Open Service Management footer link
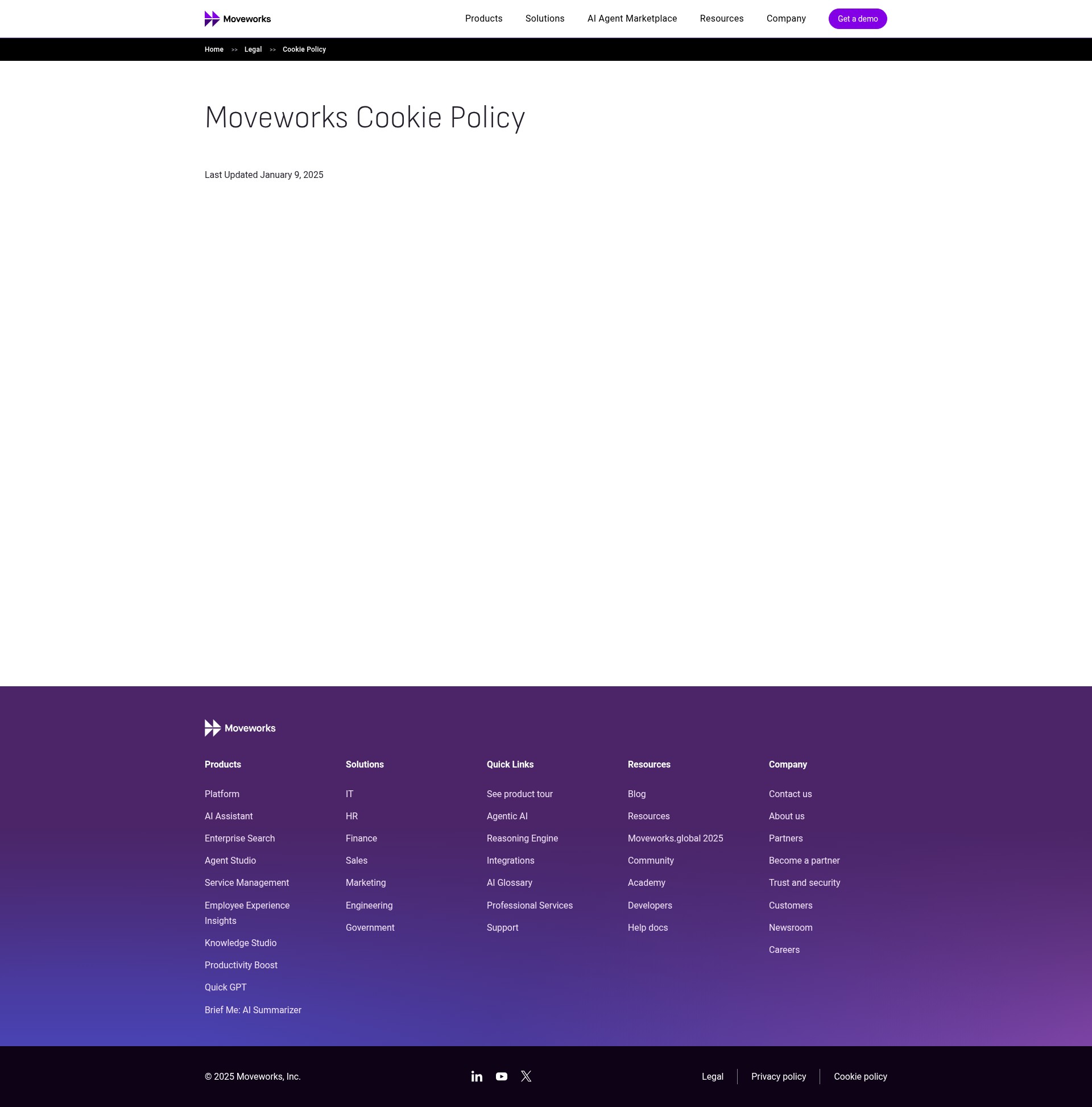1092x1107 pixels. [246, 883]
